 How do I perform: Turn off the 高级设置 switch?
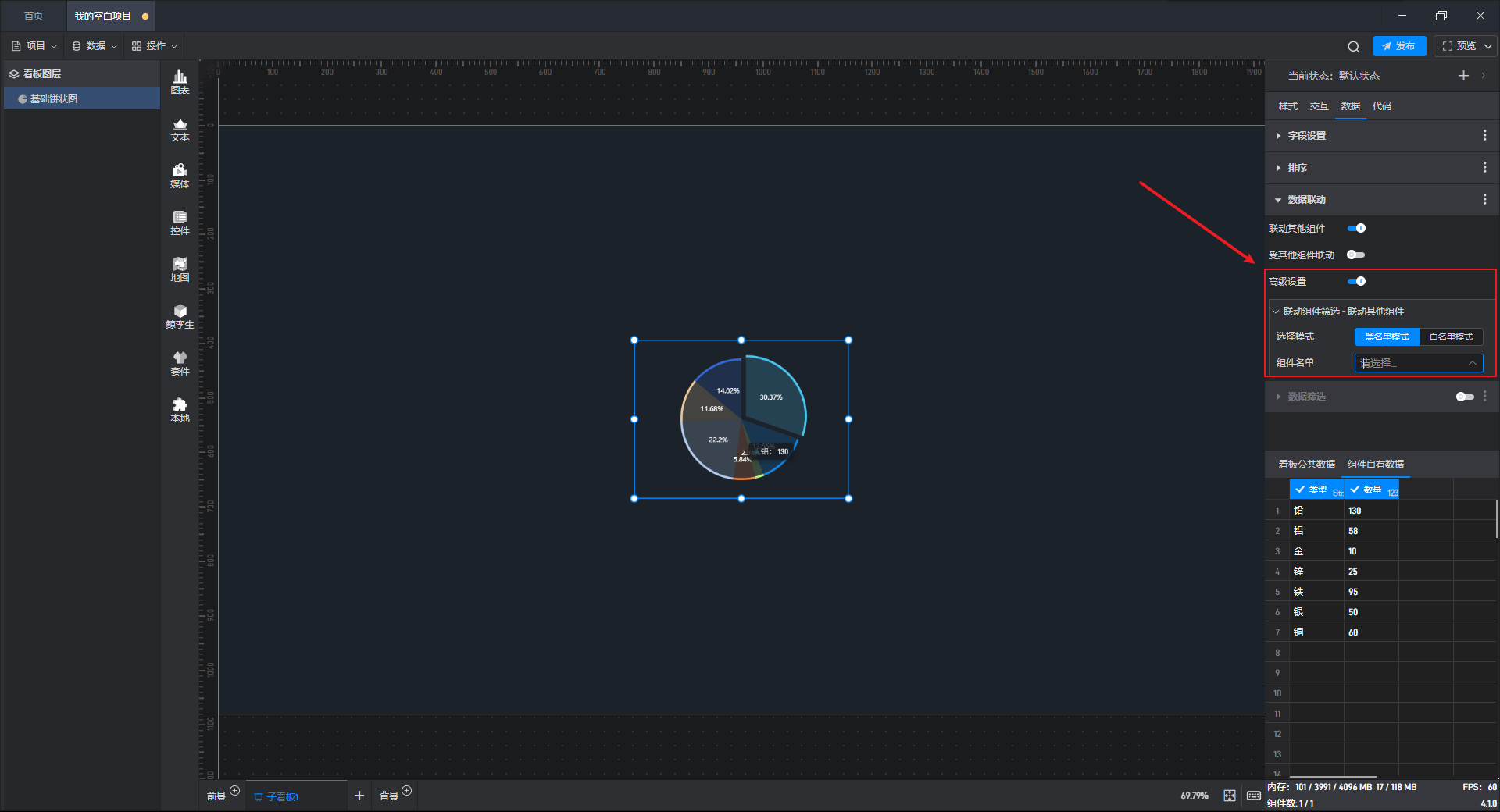pyautogui.click(x=1356, y=282)
